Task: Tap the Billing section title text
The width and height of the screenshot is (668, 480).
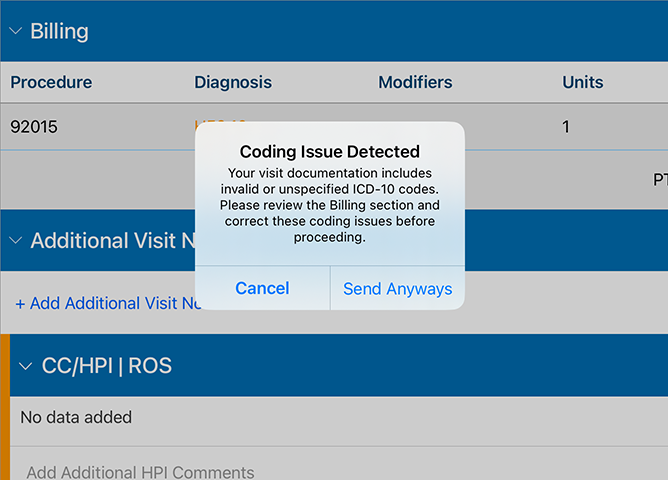Action: (x=59, y=31)
